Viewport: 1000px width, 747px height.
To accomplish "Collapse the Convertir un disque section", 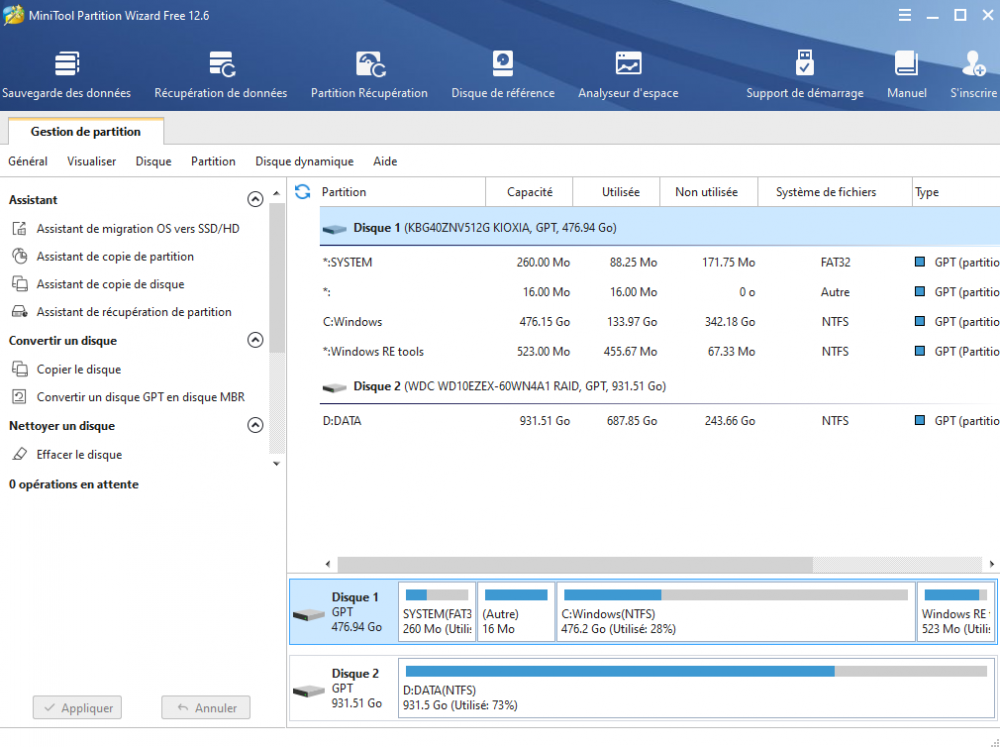I will click(255, 341).
